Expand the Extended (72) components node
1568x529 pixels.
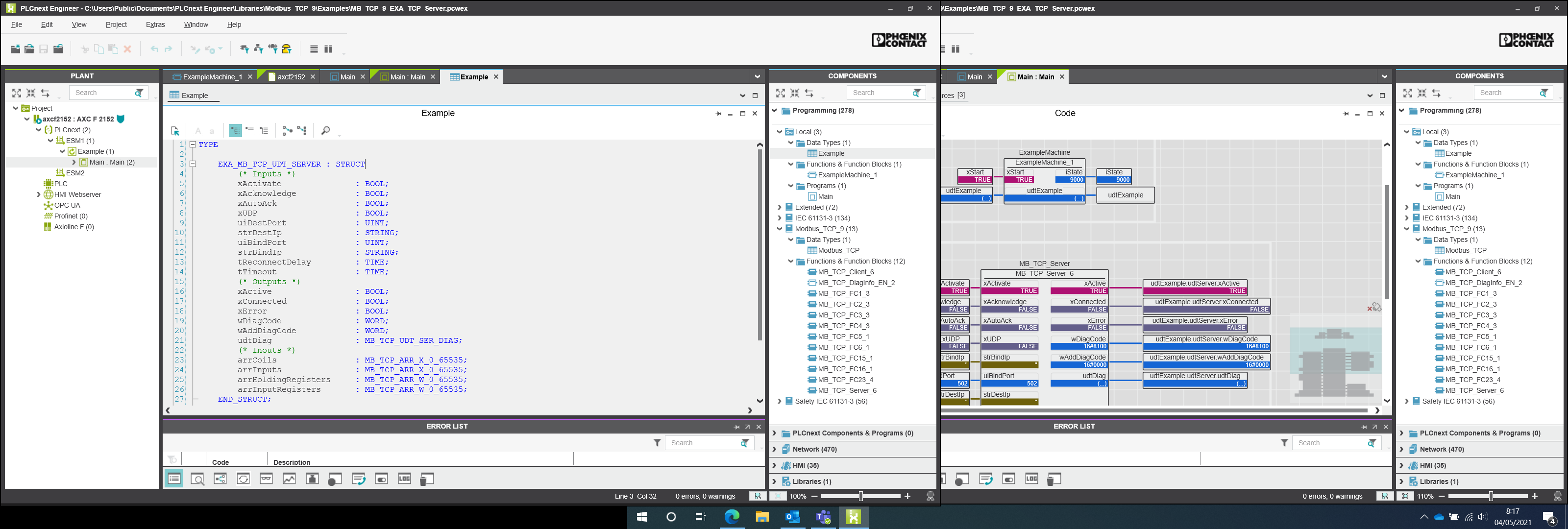pyautogui.click(x=779, y=208)
